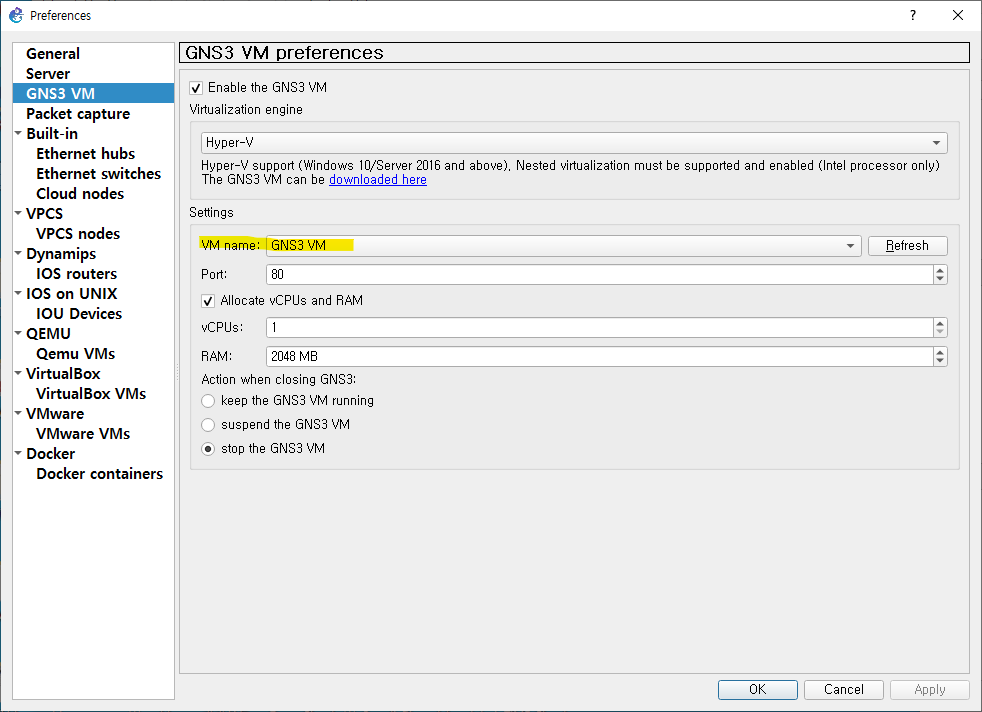982x712 pixels.
Task: Open Ethernet hubs settings
Action: click(x=86, y=154)
